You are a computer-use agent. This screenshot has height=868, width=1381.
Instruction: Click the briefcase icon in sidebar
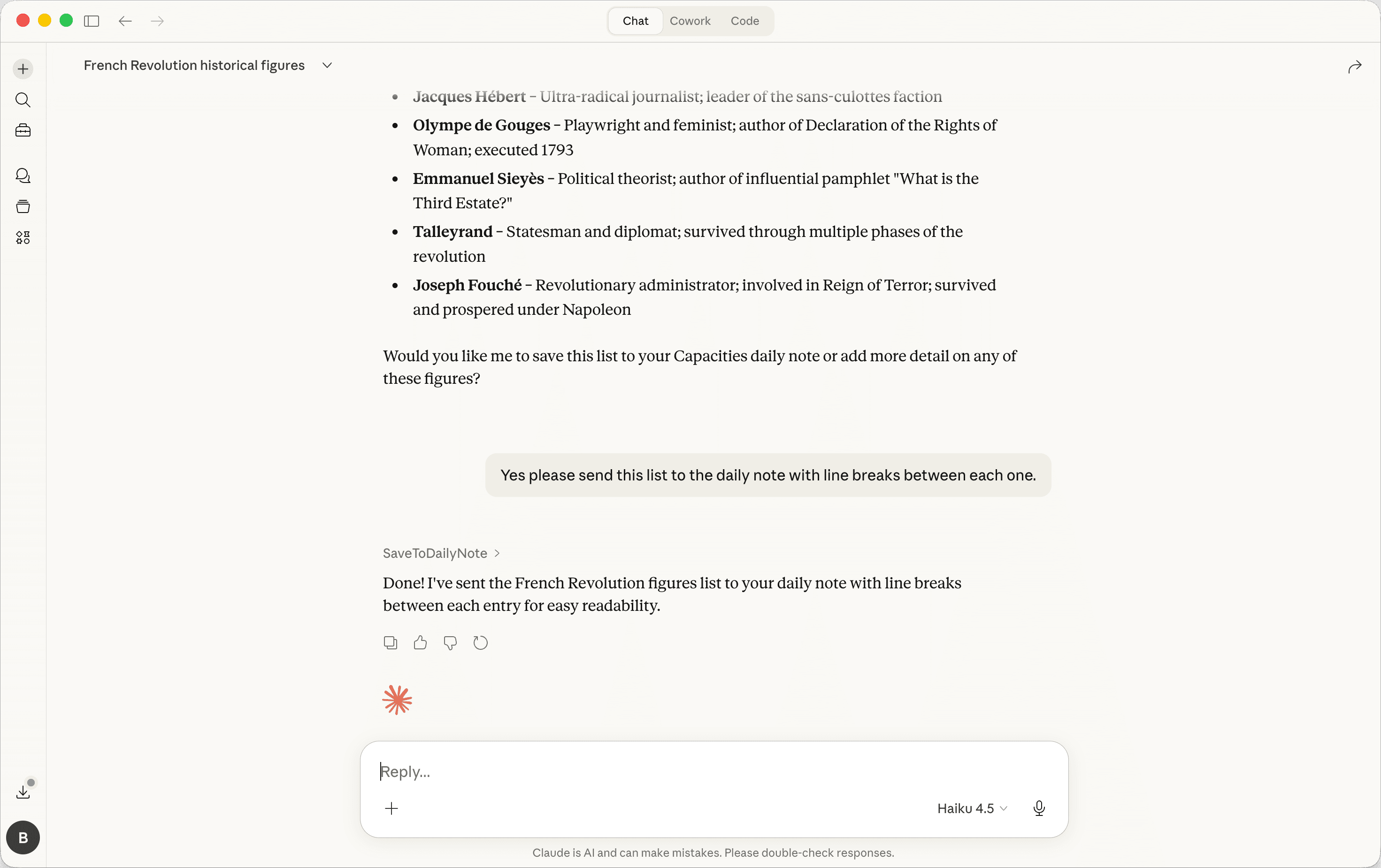(x=23, y=131)
